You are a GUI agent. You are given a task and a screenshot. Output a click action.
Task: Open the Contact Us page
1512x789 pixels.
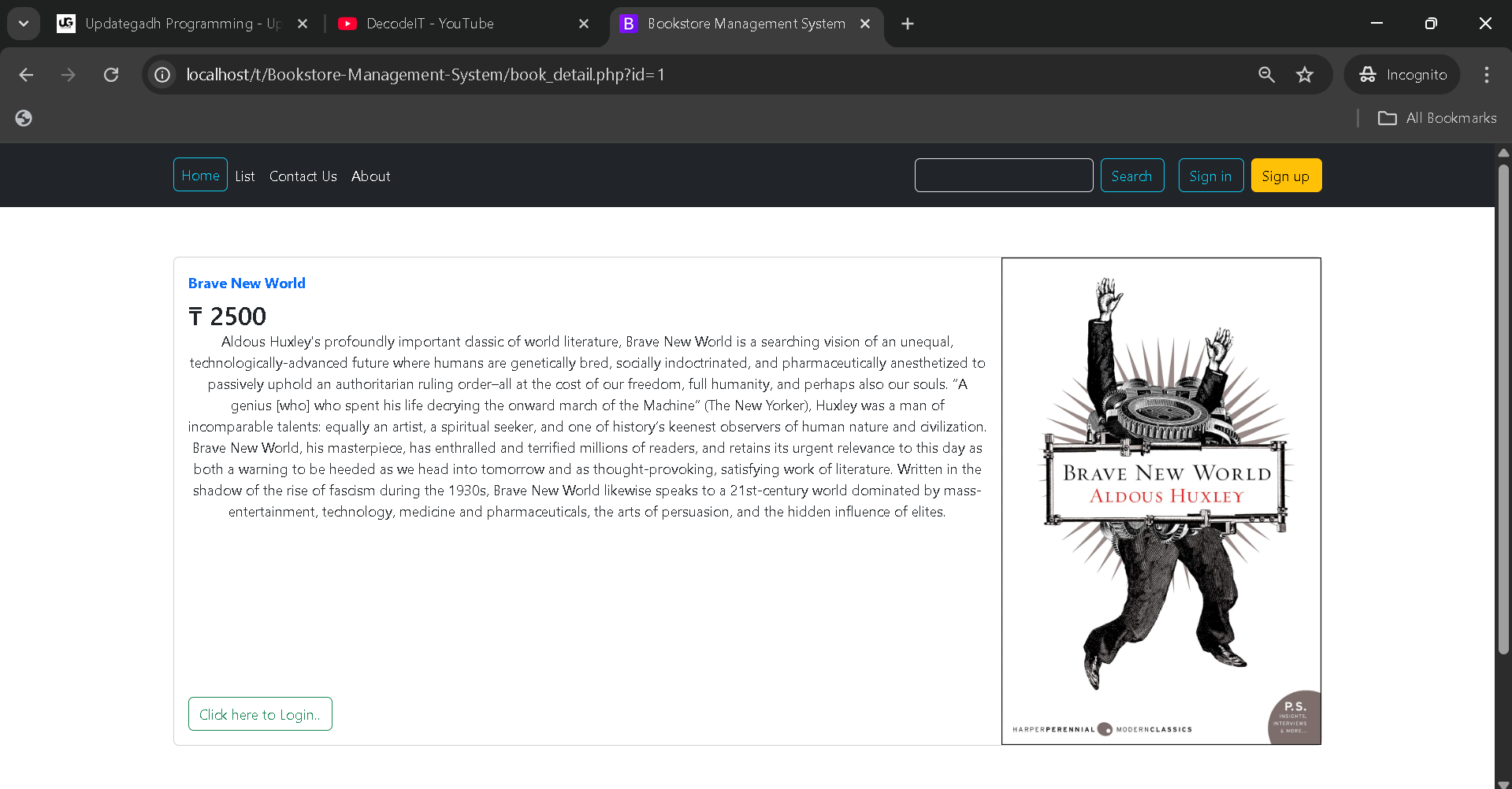(303, 176)
